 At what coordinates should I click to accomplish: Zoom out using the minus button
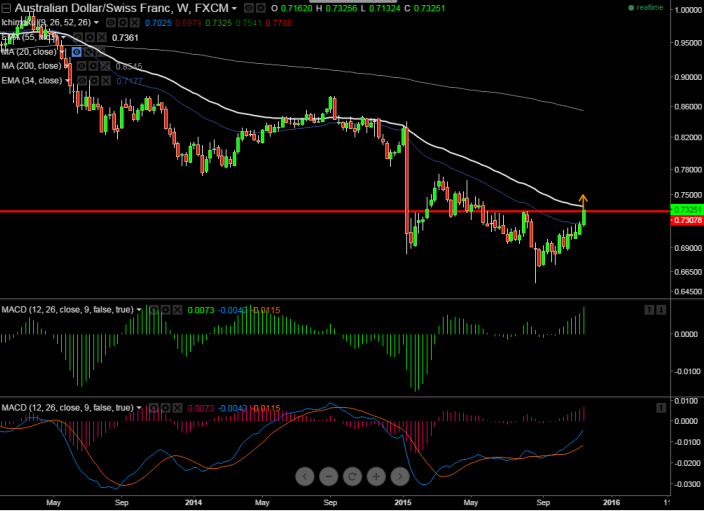coord(329,476)
